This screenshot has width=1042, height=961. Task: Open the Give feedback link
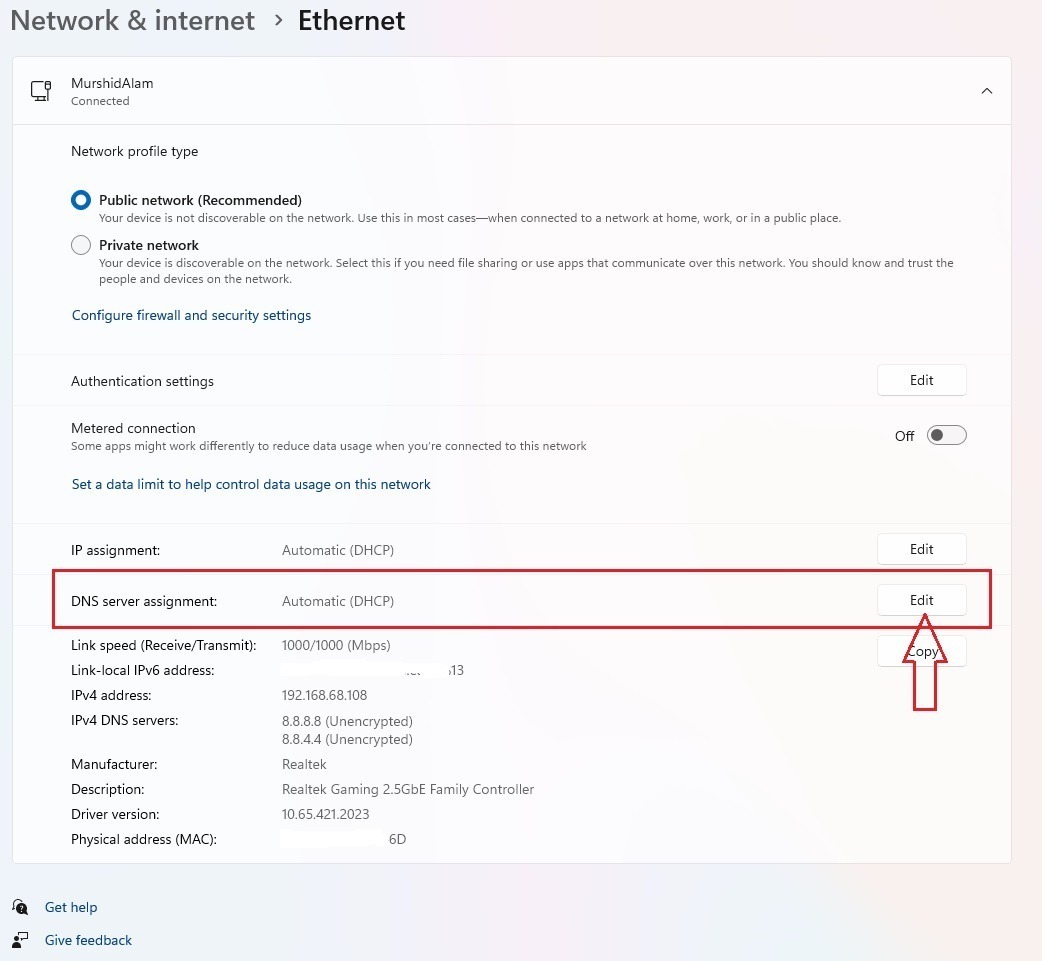click(88, 940)
